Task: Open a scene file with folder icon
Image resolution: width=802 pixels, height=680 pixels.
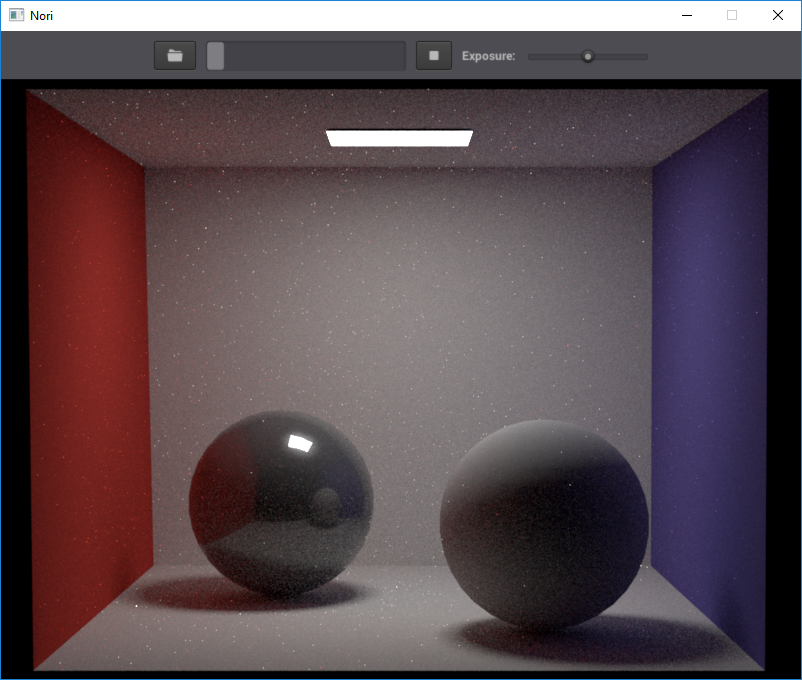Action: point(175,55)
